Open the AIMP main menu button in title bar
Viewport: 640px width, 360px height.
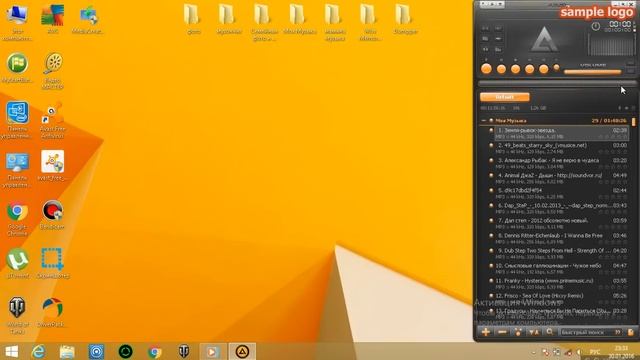[x=483, y=4]
